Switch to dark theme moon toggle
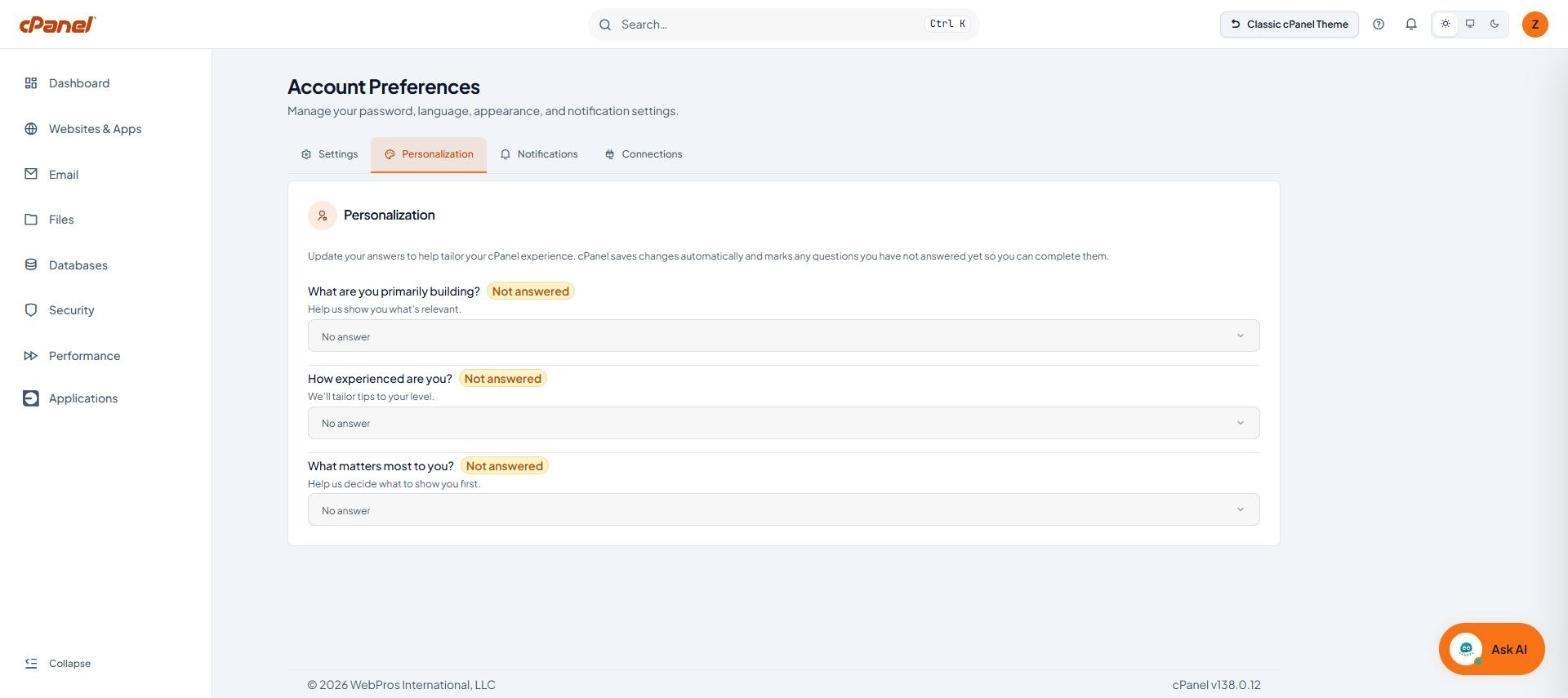Screen dimensions: 1568x698 (1494, 24)
